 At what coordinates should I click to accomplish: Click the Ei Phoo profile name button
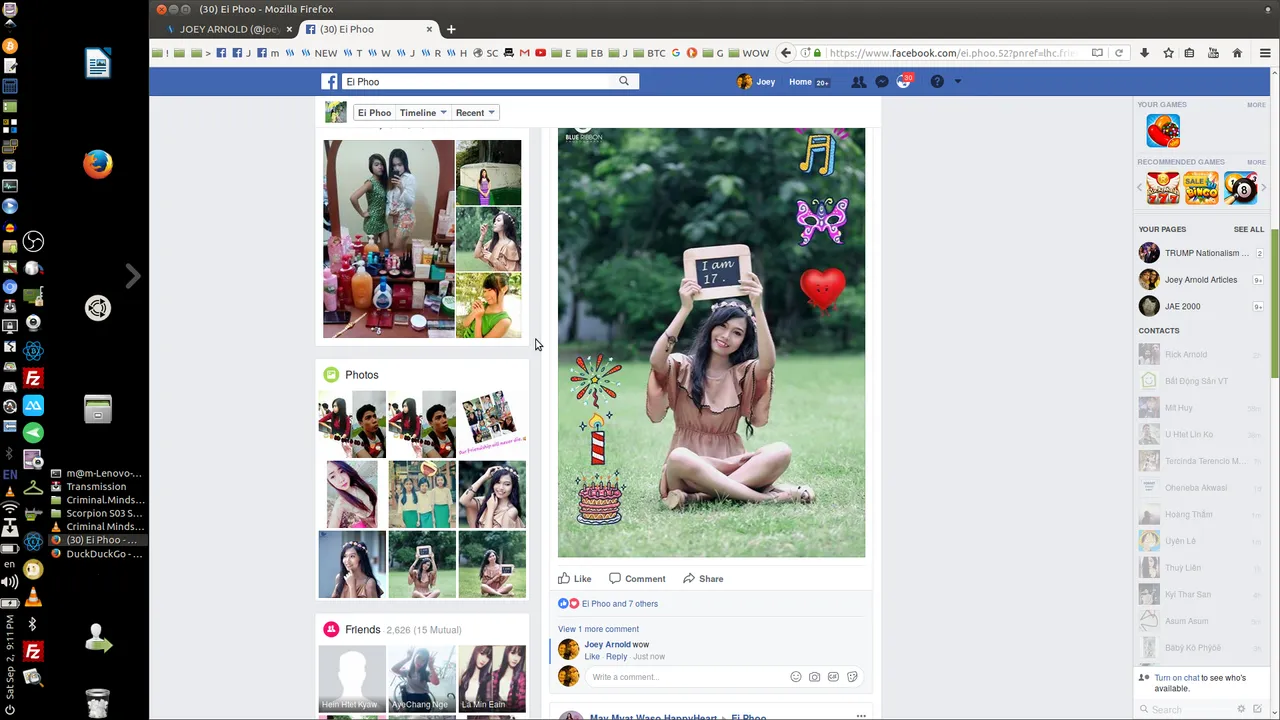pyautogui.click(x=374, y=113)
